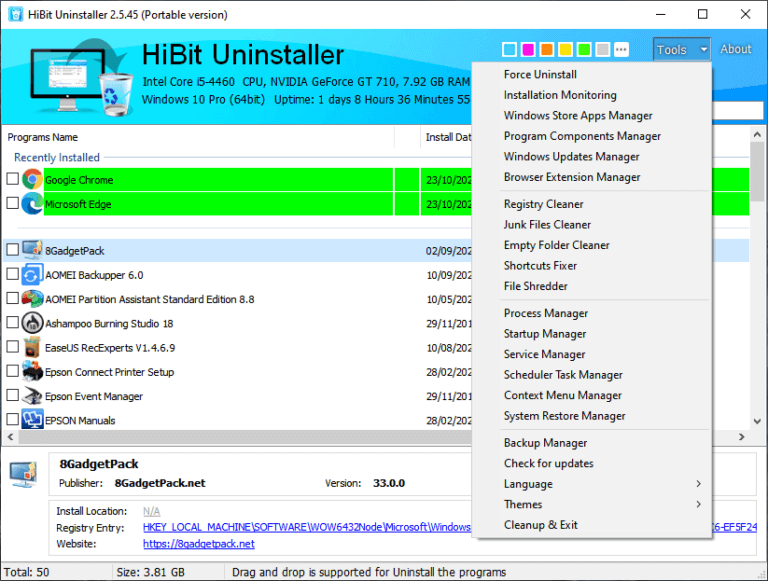Click the vertical scrollbar up arrow
The image size is (768, 581).
point(757,134)
